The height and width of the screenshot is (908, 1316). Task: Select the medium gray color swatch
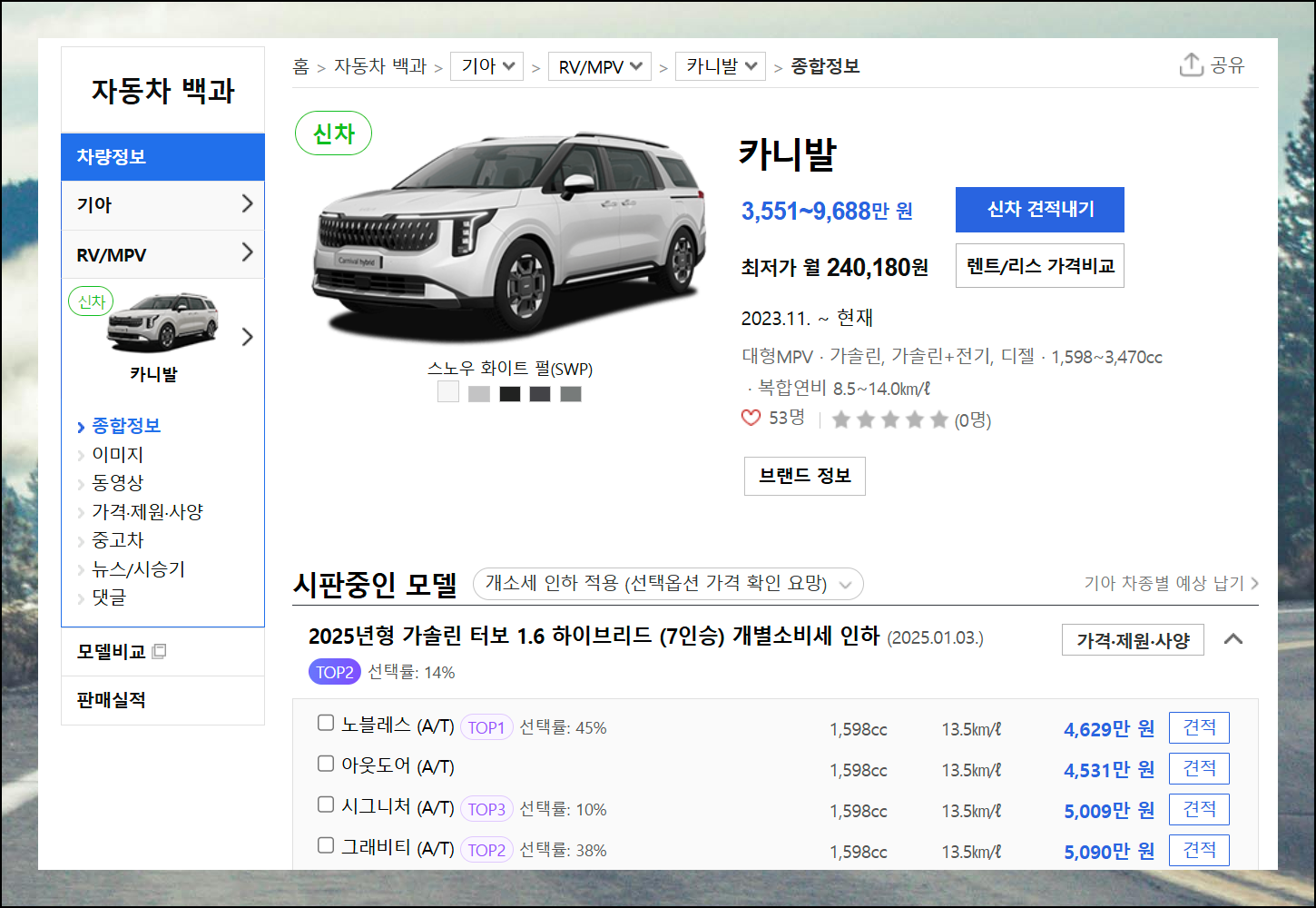[x=571, y=393]
